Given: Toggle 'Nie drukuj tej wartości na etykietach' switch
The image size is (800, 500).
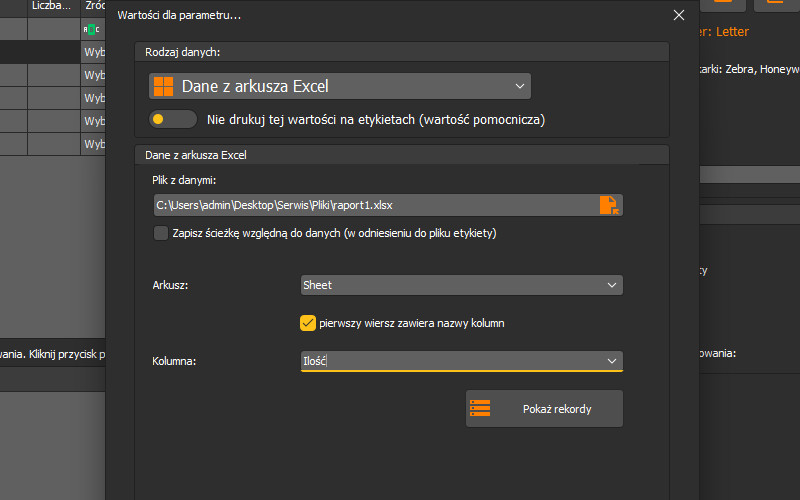Looking at the screenshot, I should (x=172, y=120).
